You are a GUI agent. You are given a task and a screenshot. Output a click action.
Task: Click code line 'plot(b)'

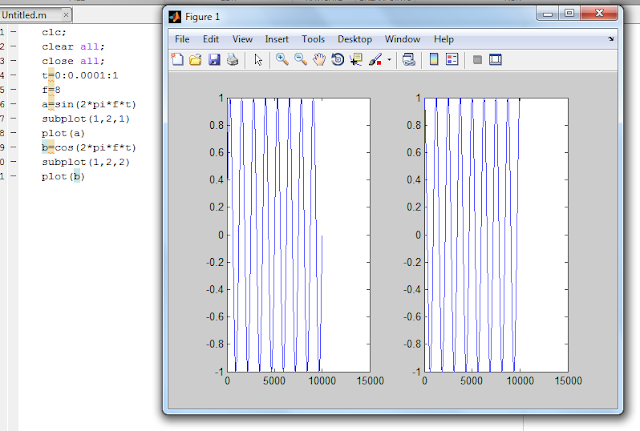63,177
